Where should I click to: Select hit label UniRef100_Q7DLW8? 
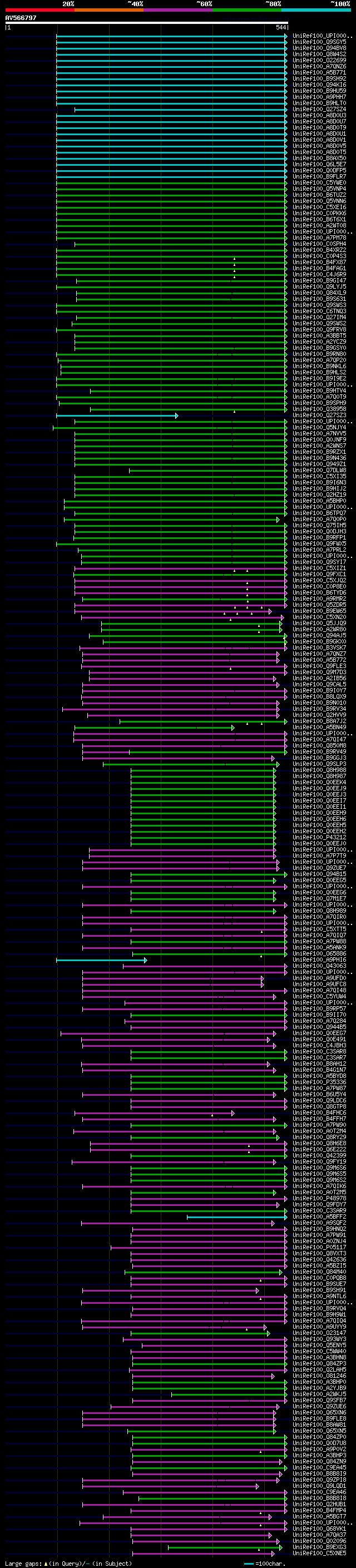[319, 470]
